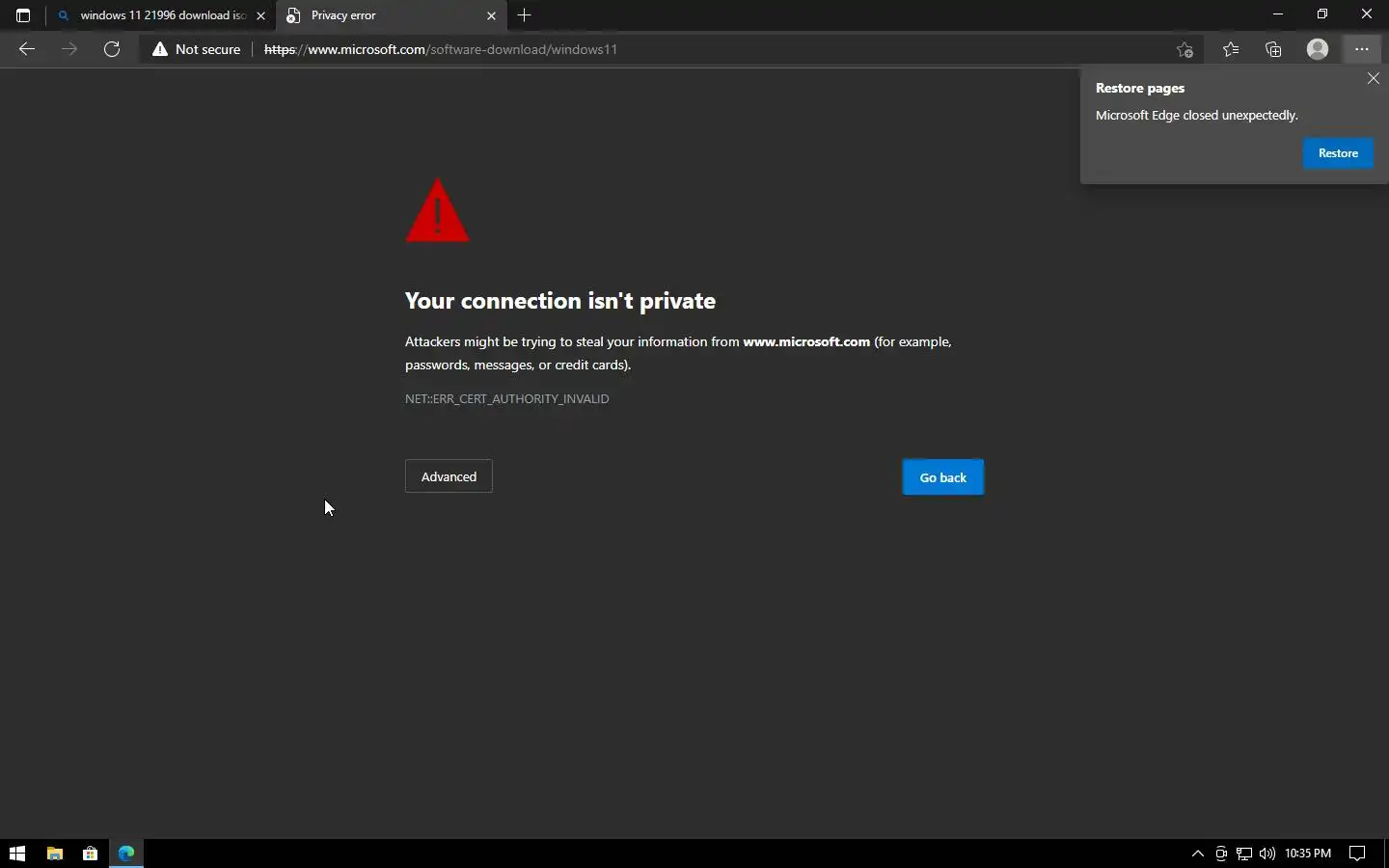
Task: Go back with the browser back arrow
Action: 27,49
